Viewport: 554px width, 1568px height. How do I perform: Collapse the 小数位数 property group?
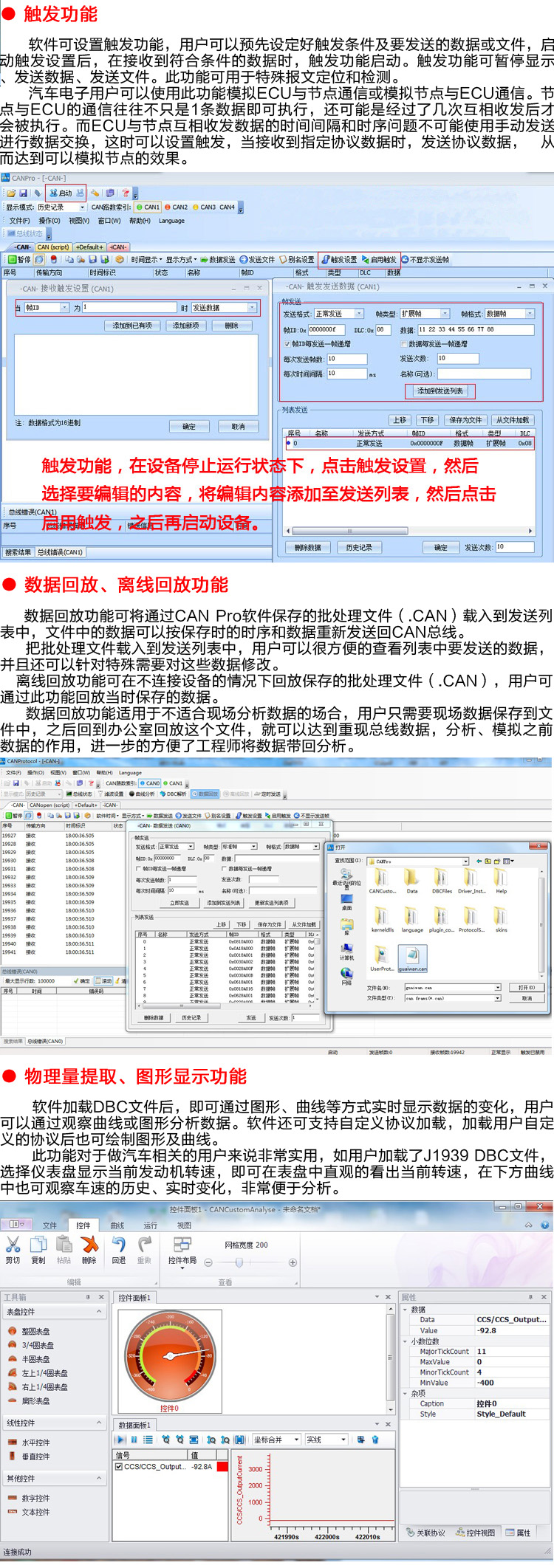[405, 1341]
